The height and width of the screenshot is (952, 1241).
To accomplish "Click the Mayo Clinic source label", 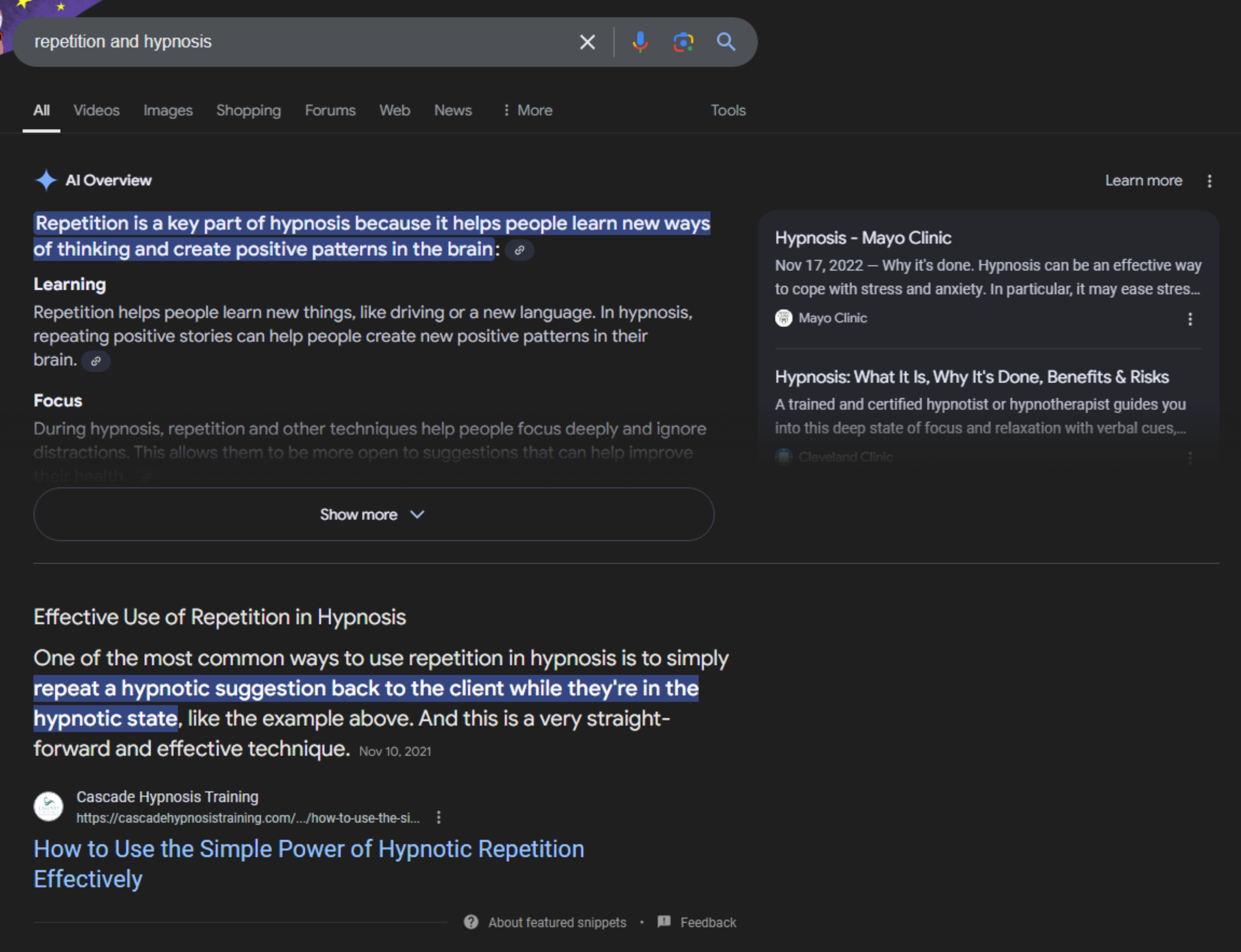I will coord(833,318).
